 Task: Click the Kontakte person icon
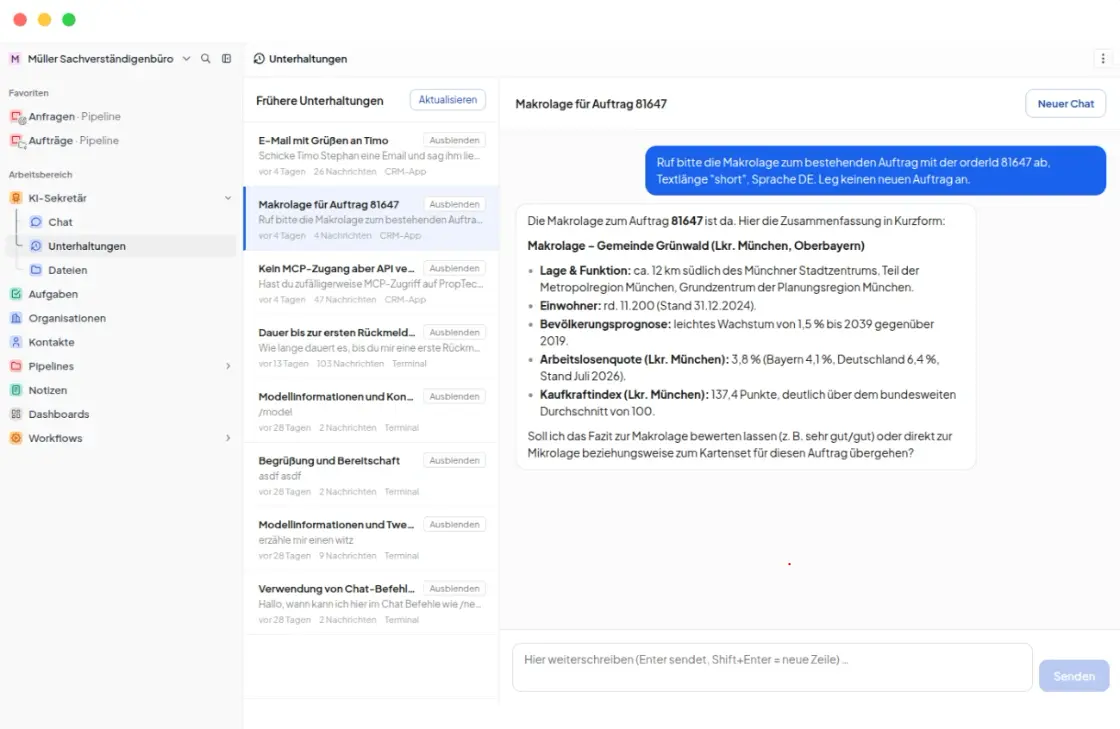coord(16,342)
